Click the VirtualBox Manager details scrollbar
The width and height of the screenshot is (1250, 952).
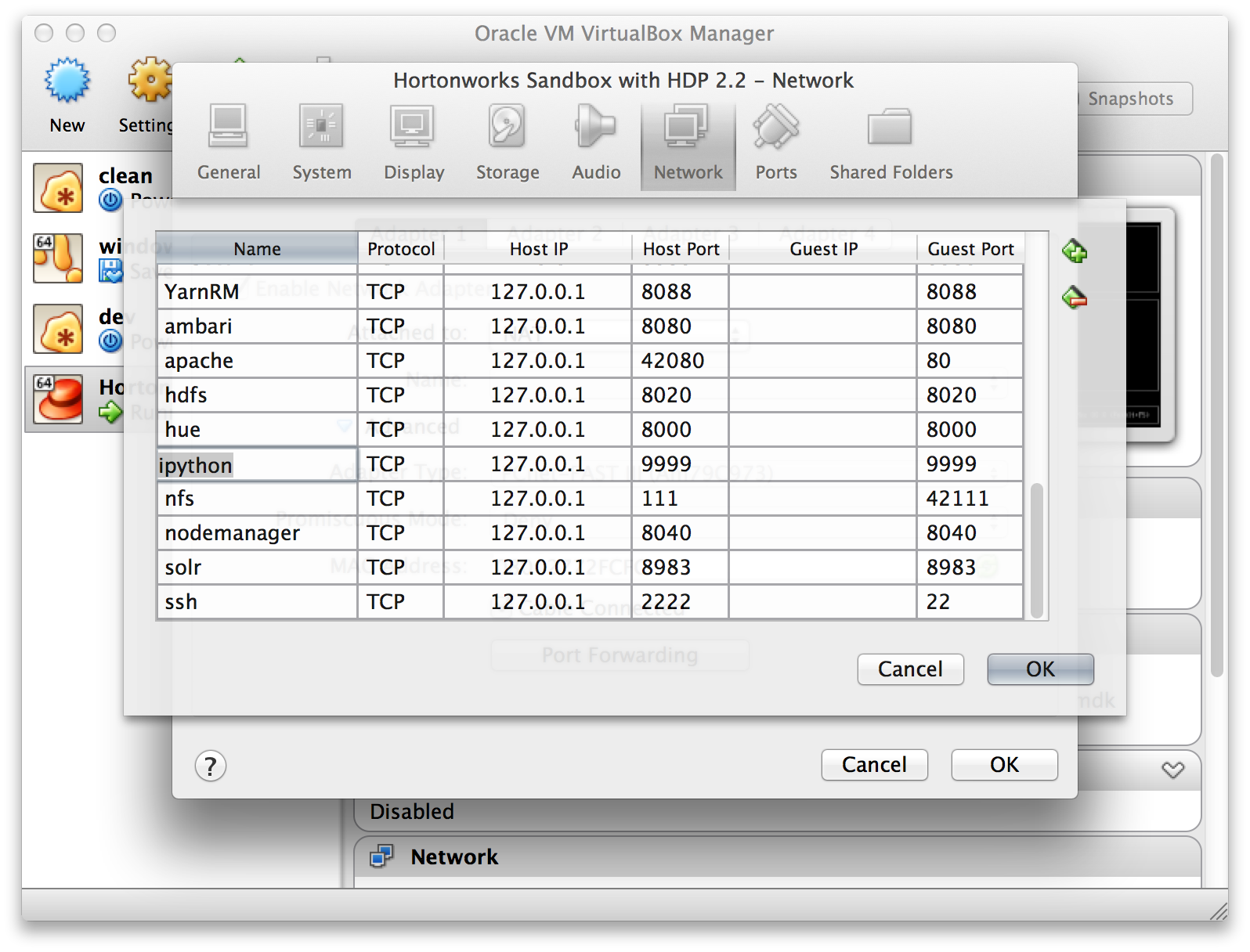(1216, 415)
